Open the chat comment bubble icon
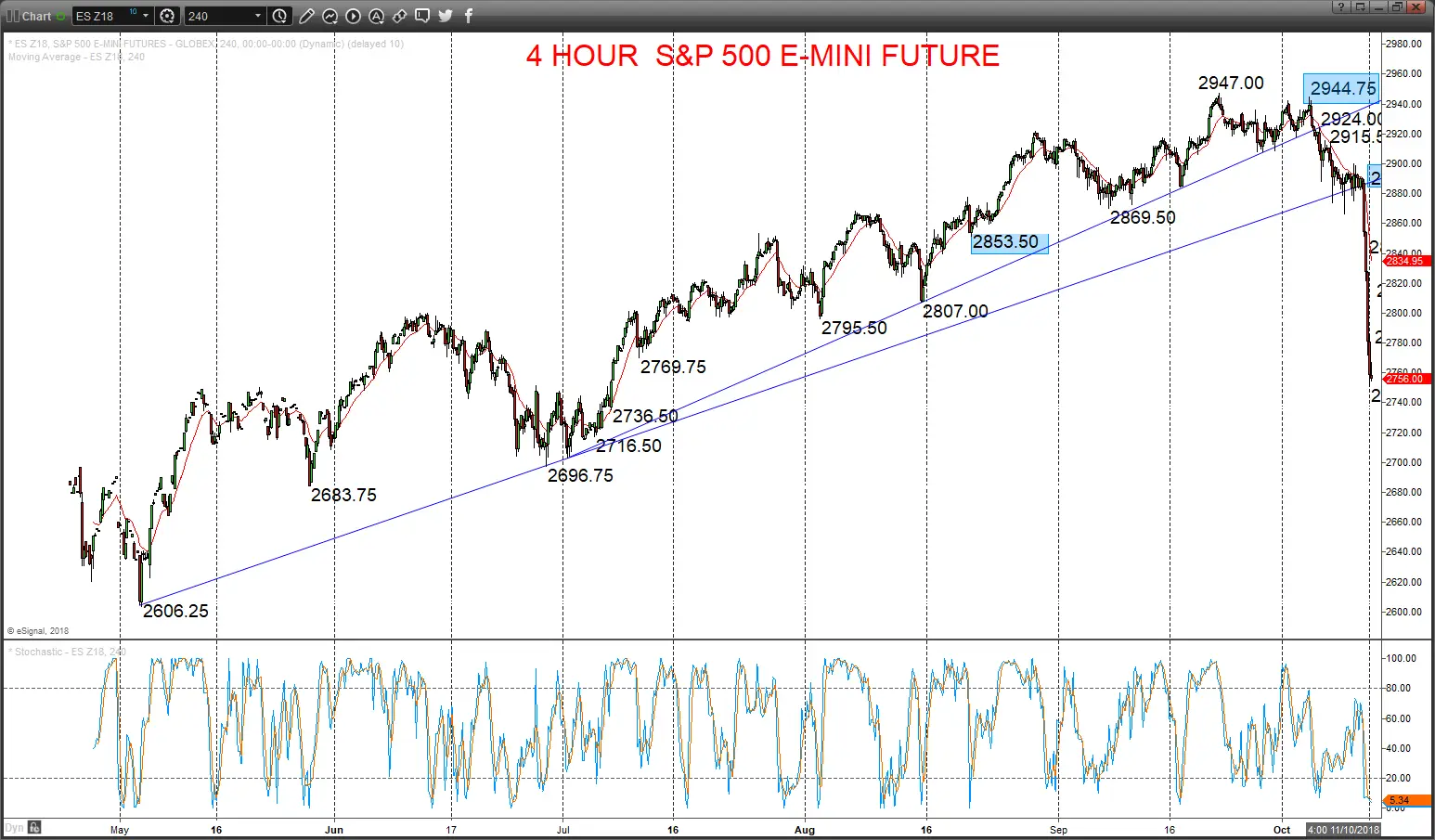This screenshot has height=840, width=1435. point(422,16)
